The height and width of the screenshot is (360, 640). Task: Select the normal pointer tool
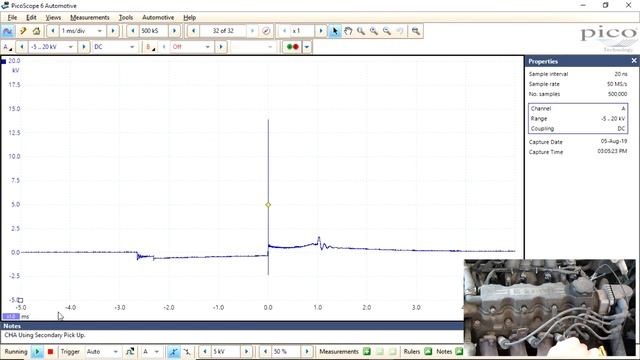[x=335, y=31]
